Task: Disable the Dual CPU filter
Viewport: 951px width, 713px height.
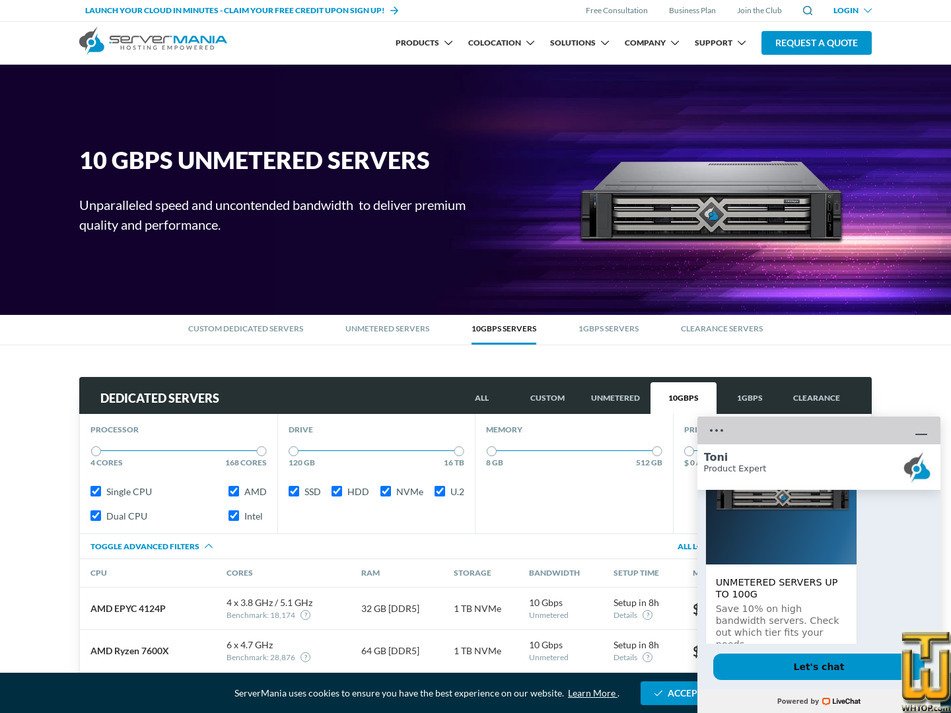Action: [x=95, y=516]
